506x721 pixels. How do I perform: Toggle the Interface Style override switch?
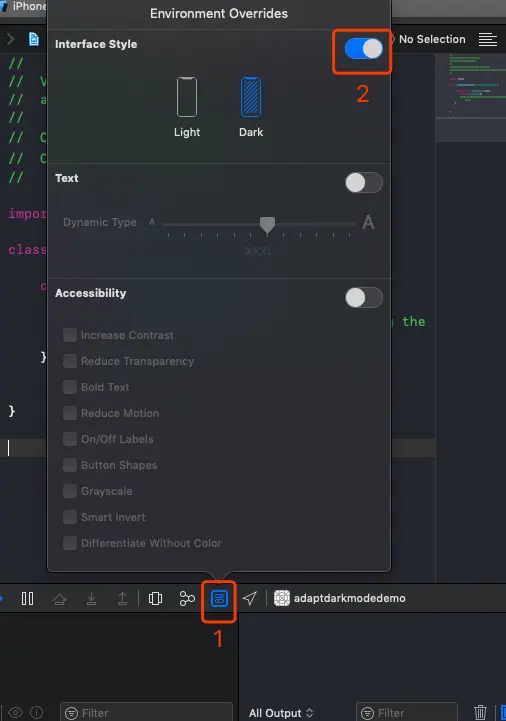(363, 49)
